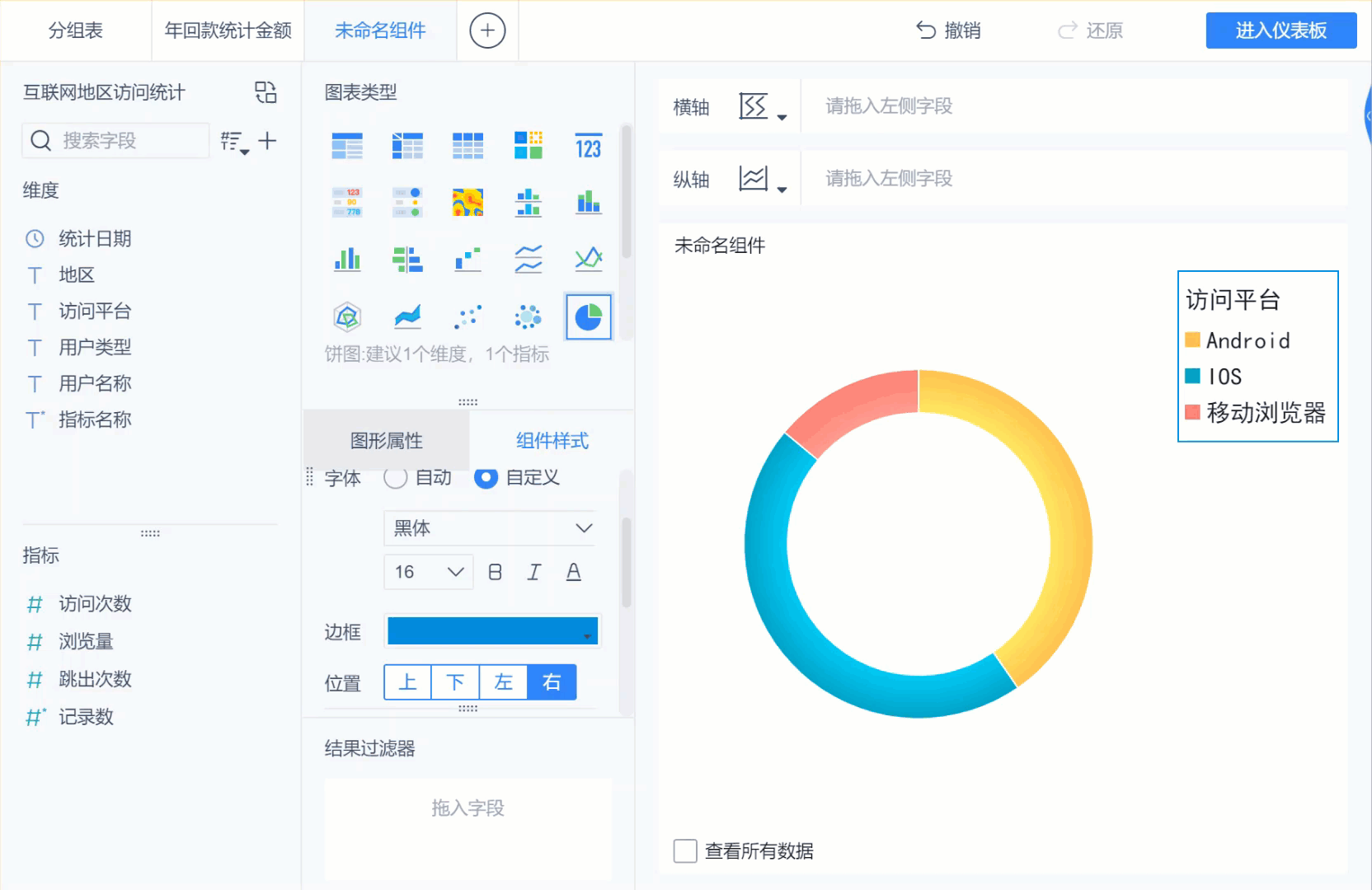Viewport: 1372px width, 890px height.
Task: Click the underlined A font color icon
Action: pos(574,572)
